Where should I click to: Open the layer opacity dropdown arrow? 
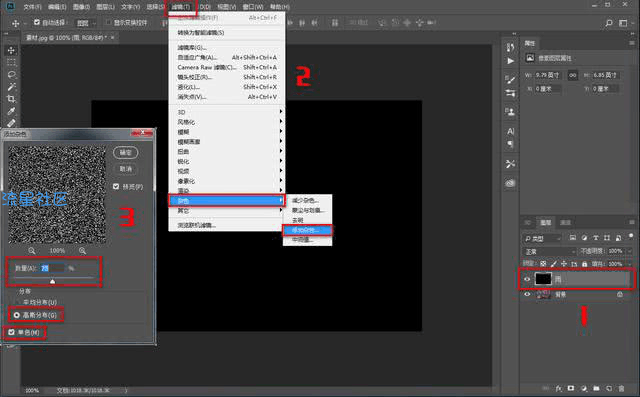point(630,251)
